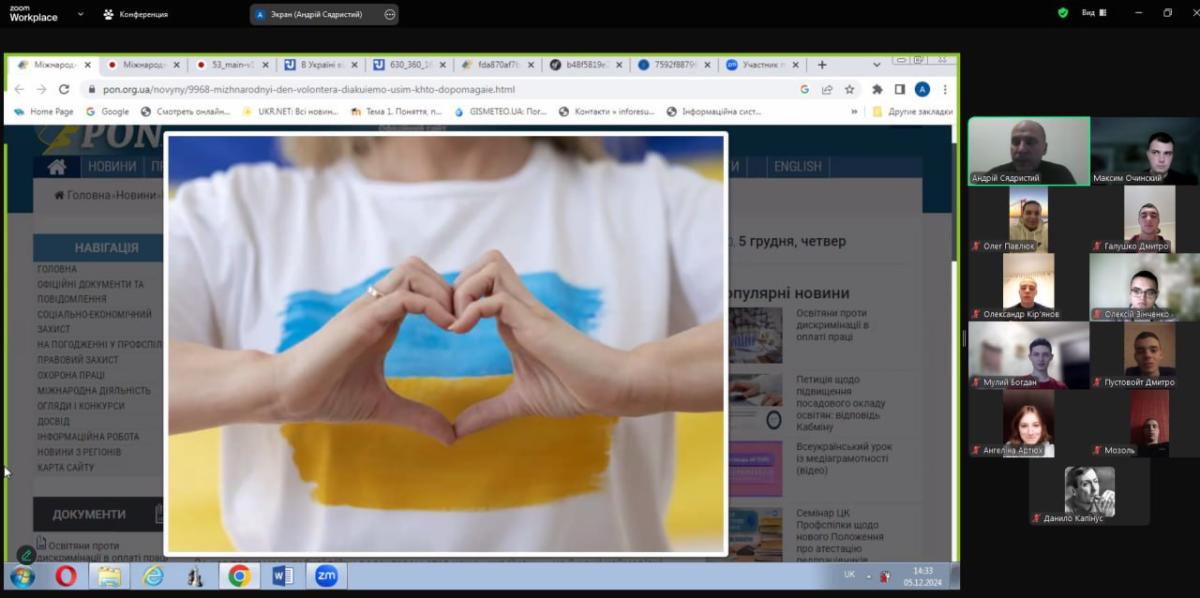The width and height of the screenshot is (1200, 598).
Task: Open the Chrome three-dot menu
Action: point(944,89)
